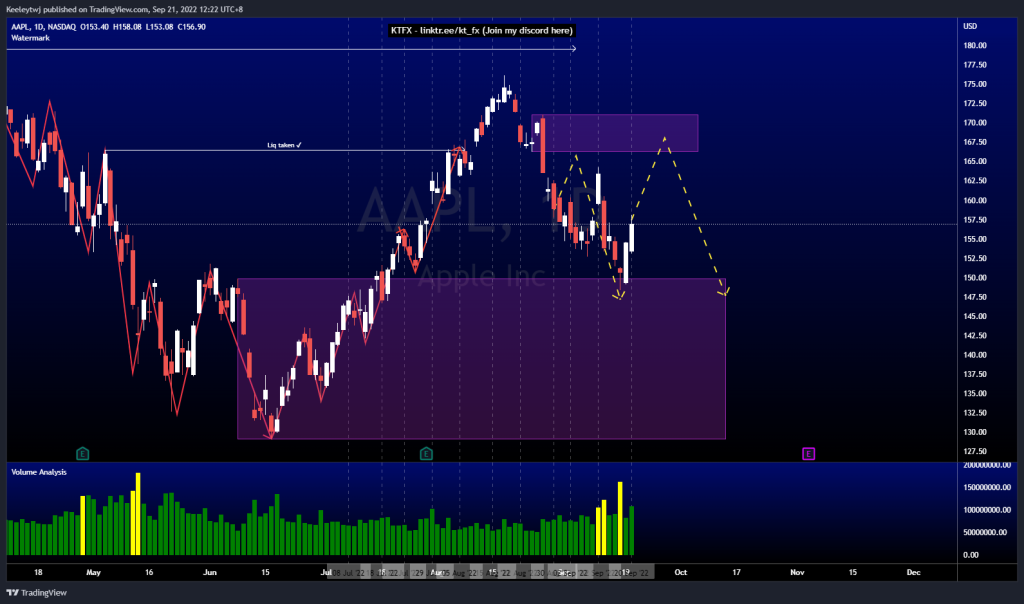Click the 150.00 price axis label
Viewport: 1024px width, 604px height.
(974, 278)
